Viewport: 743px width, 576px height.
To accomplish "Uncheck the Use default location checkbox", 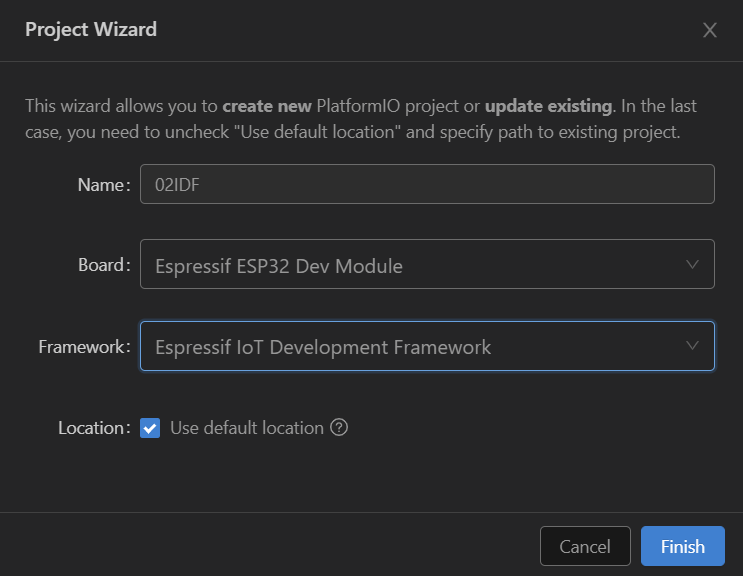I will pyautogui.click(x=150, y=428).
